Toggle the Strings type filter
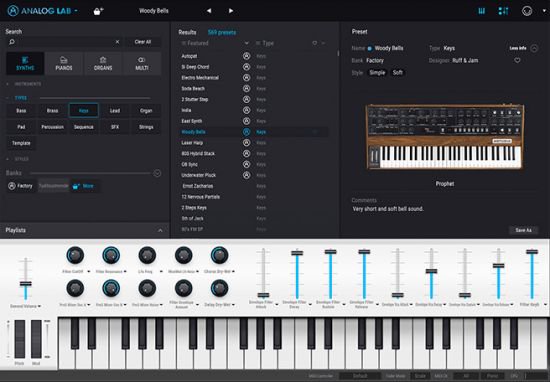Screen dimensions: 550x382 click(146, 127)
